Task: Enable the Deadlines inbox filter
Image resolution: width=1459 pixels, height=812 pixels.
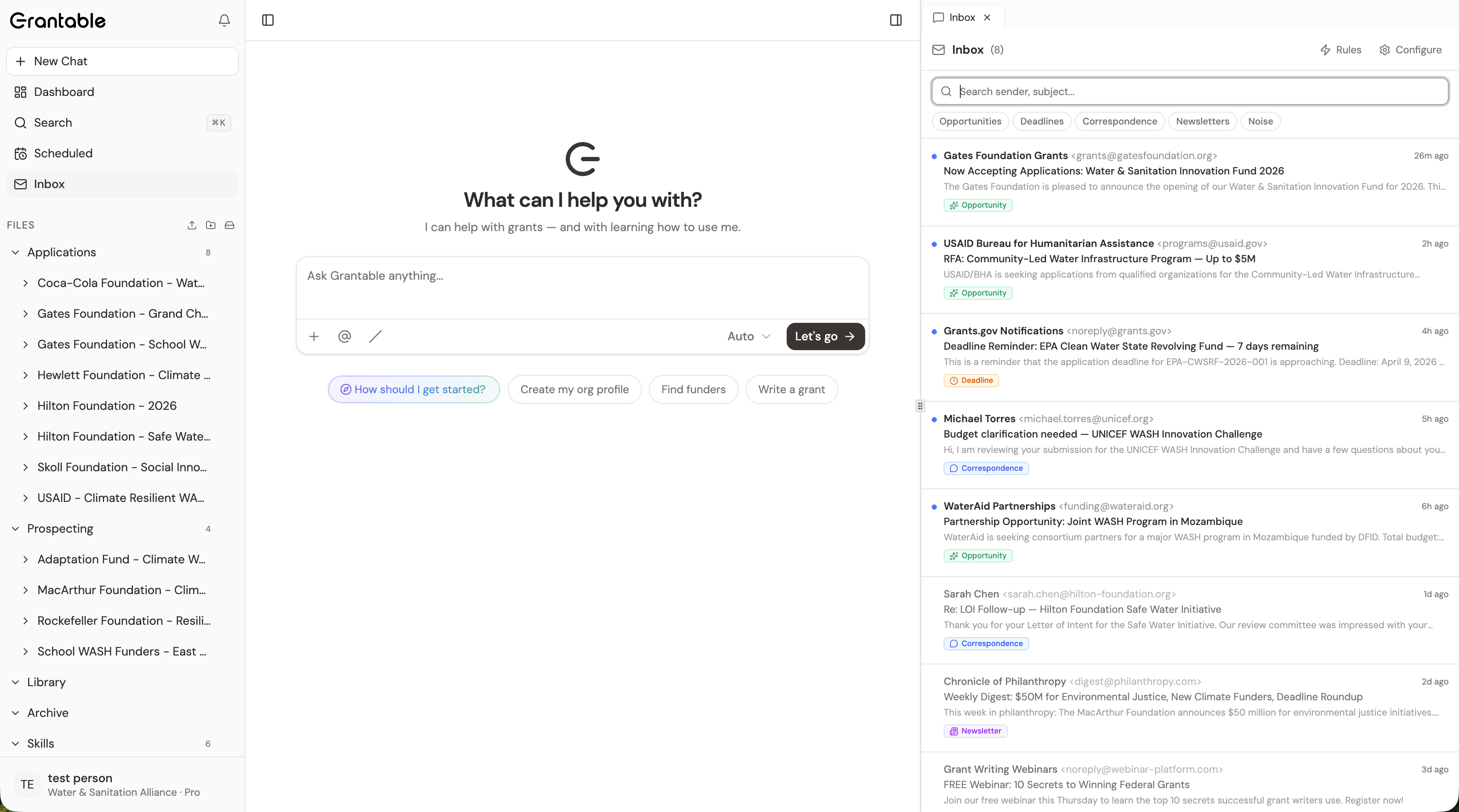Action: point(1042,121)
